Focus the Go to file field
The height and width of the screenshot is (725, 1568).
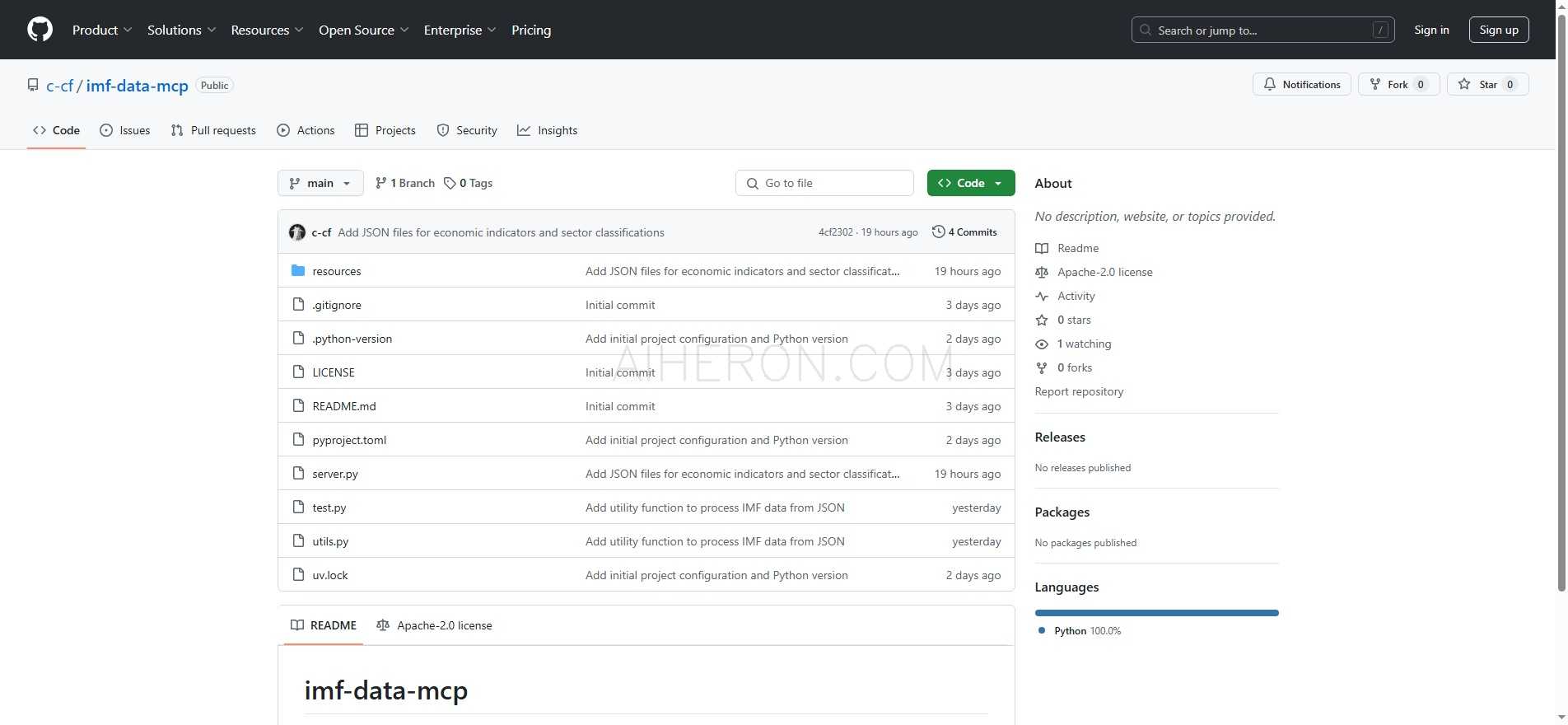(824, 183)
